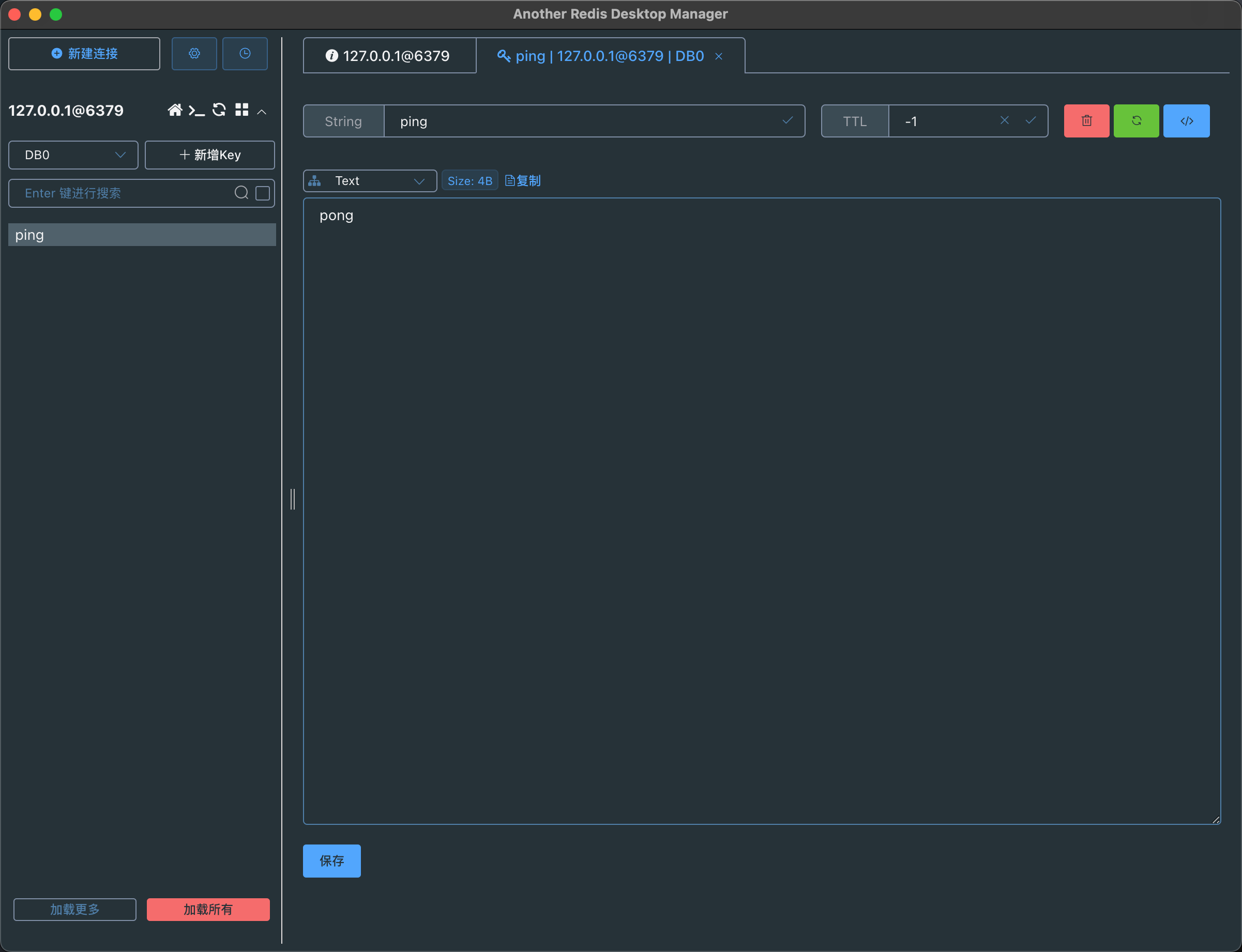Screen dimensions: 1242x952
Task: Switch to the 127.0.0.1@6379 info tab
Action: [389, 55]
